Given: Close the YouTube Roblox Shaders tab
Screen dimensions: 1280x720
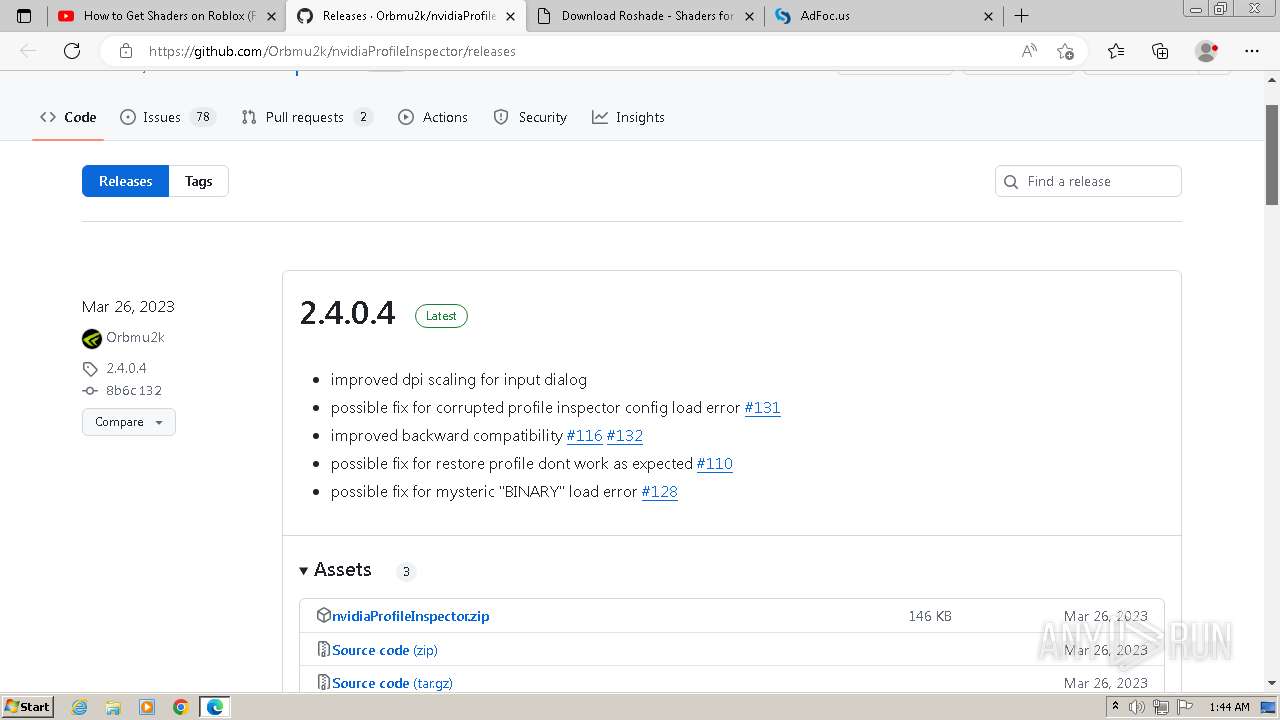Looking at the screenshot, I should pos(271,16).
